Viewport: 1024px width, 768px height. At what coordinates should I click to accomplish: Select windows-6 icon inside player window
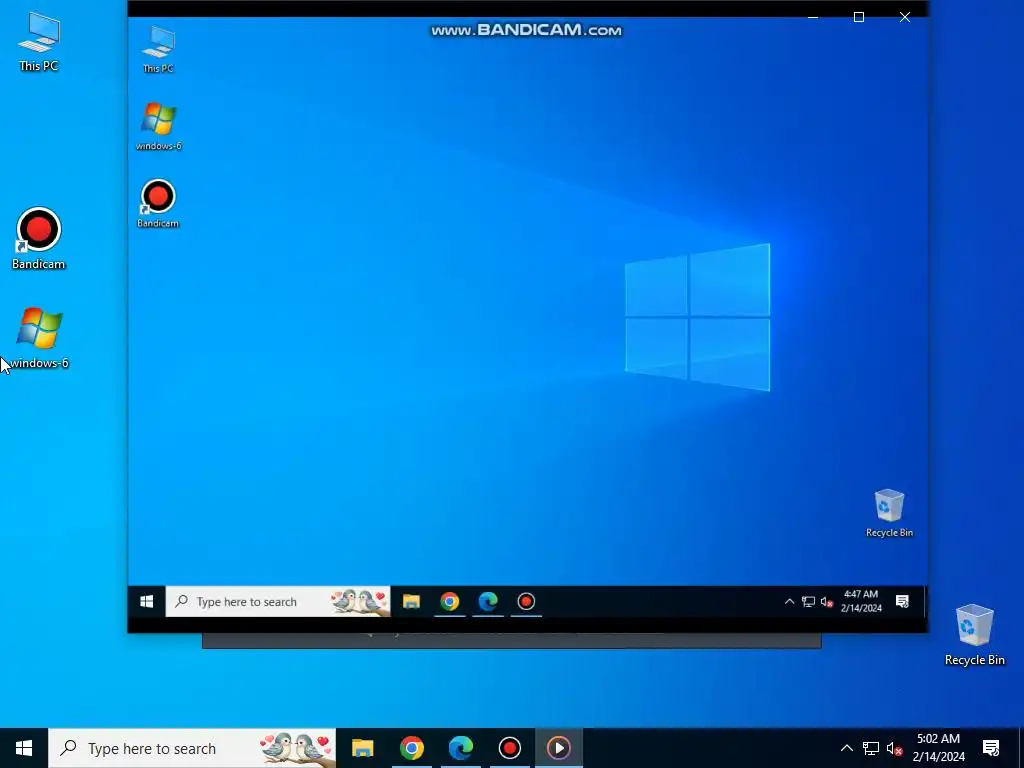[158, 127]
